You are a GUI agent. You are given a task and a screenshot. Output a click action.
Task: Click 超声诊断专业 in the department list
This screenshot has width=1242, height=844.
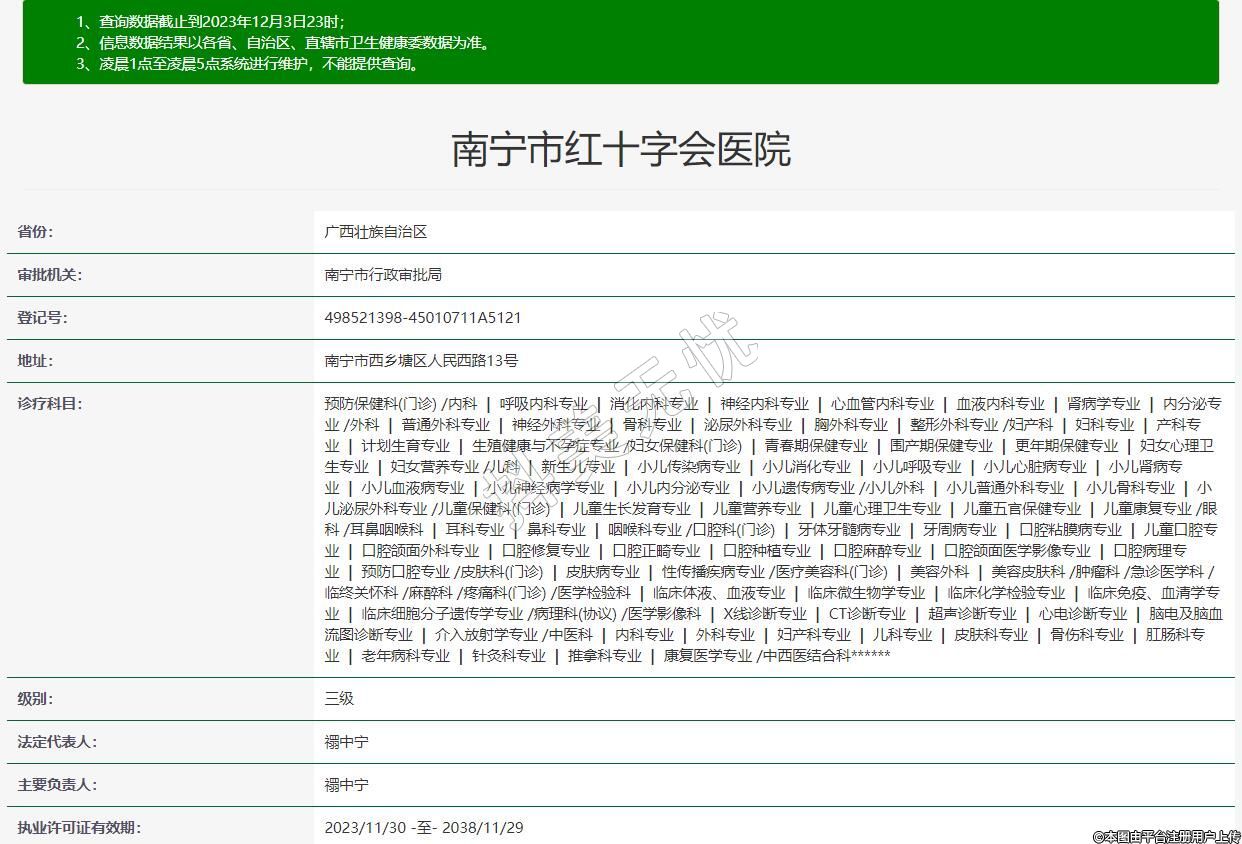pyautogui.click(x=971, y=614)
